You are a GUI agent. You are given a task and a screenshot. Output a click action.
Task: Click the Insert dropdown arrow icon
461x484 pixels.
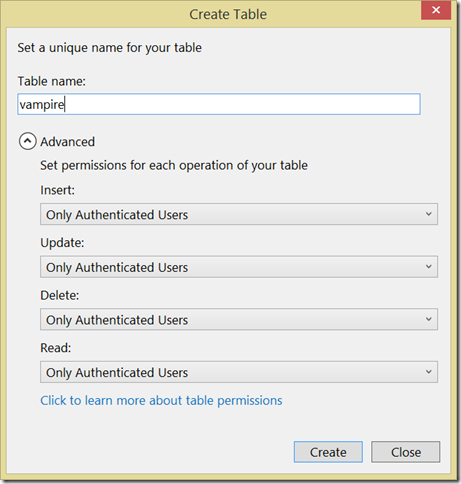pyautogui.click(x=429, y=214)
